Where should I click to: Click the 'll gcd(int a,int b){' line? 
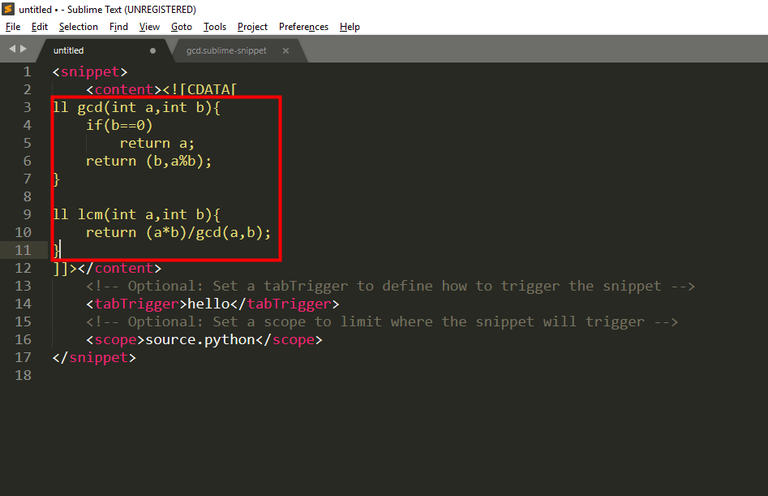(137, 108)
